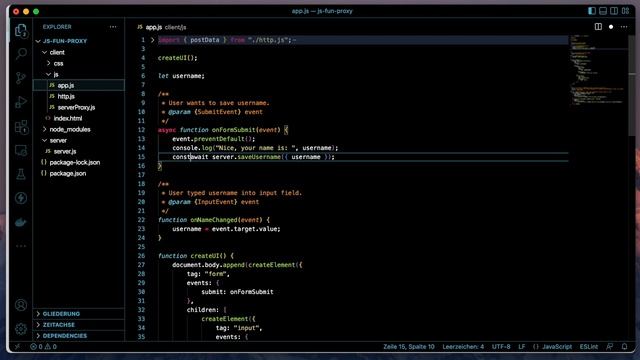
Task: Unfold the collapsed import on line 1
Action: pos(153,40)
